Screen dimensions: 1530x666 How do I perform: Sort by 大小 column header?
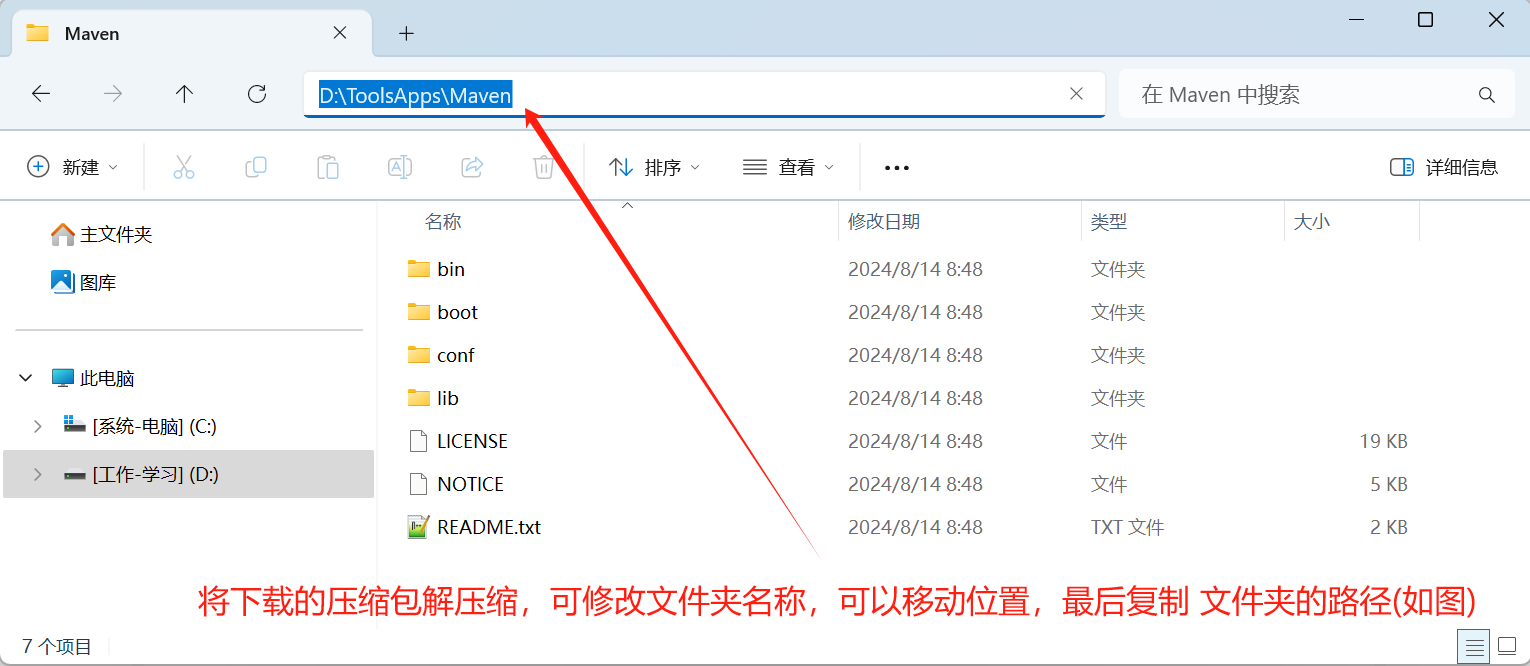tap(1312, 222)
